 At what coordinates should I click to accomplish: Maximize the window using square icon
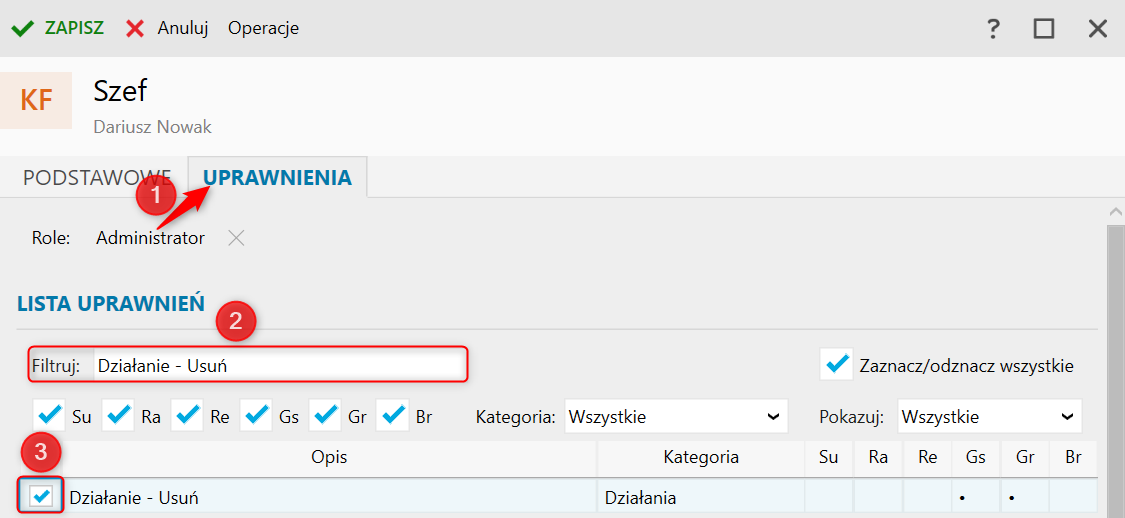click(1044, 28)
